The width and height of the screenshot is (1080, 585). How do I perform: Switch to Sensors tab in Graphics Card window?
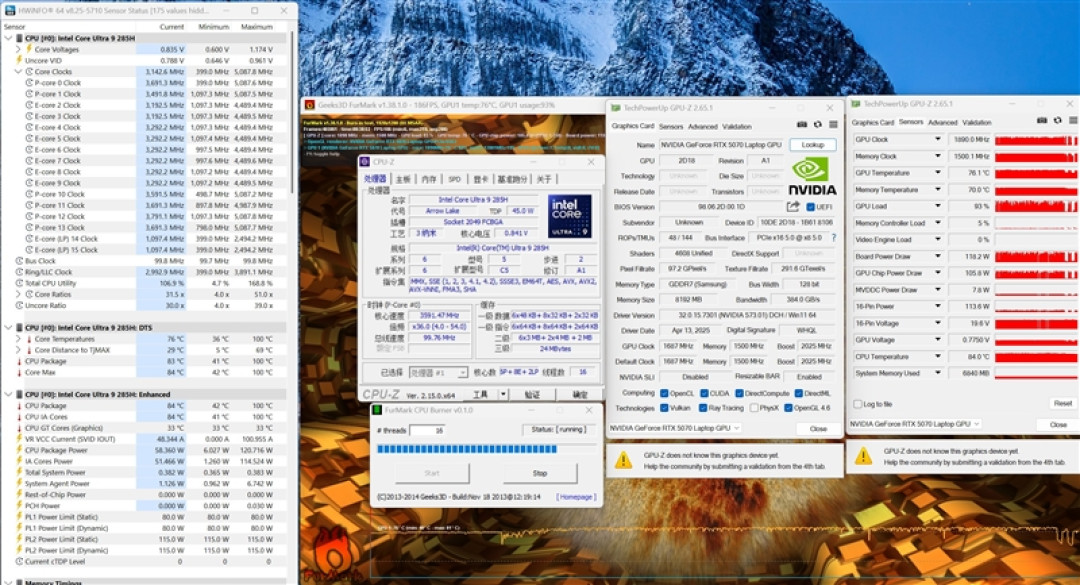pos(671,127)
